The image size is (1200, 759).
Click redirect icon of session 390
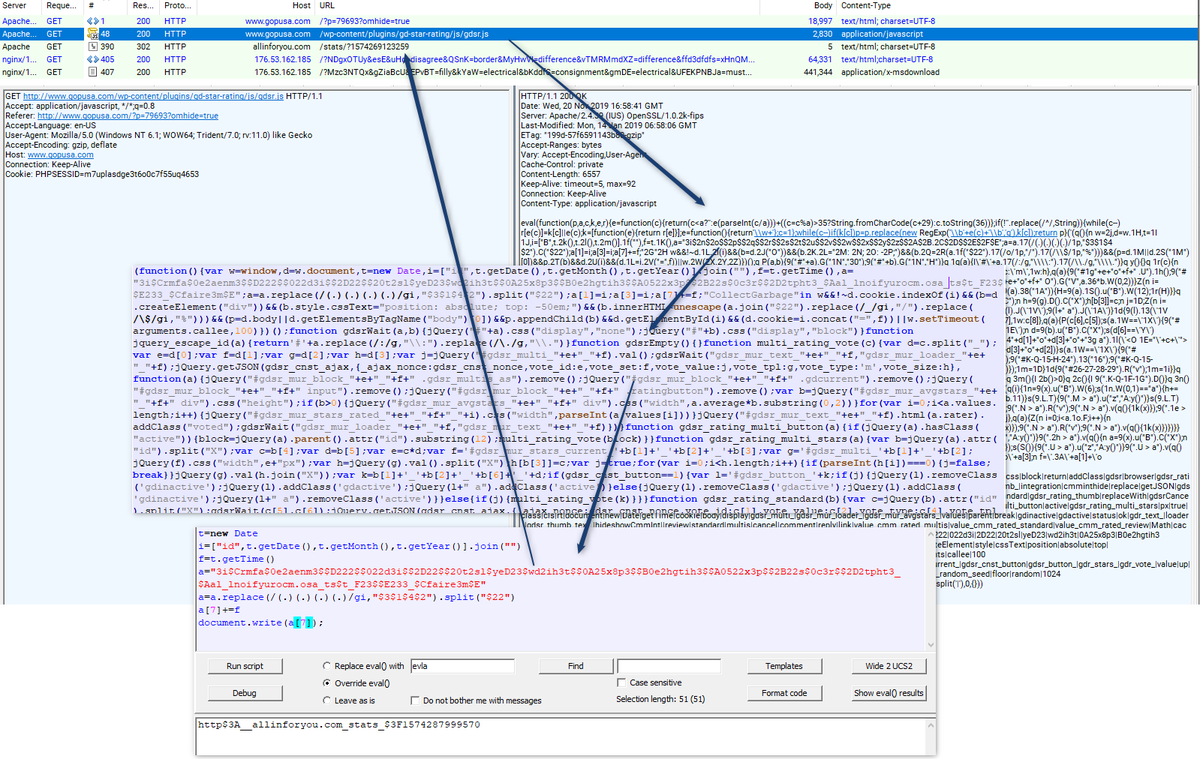click(92, 46)
